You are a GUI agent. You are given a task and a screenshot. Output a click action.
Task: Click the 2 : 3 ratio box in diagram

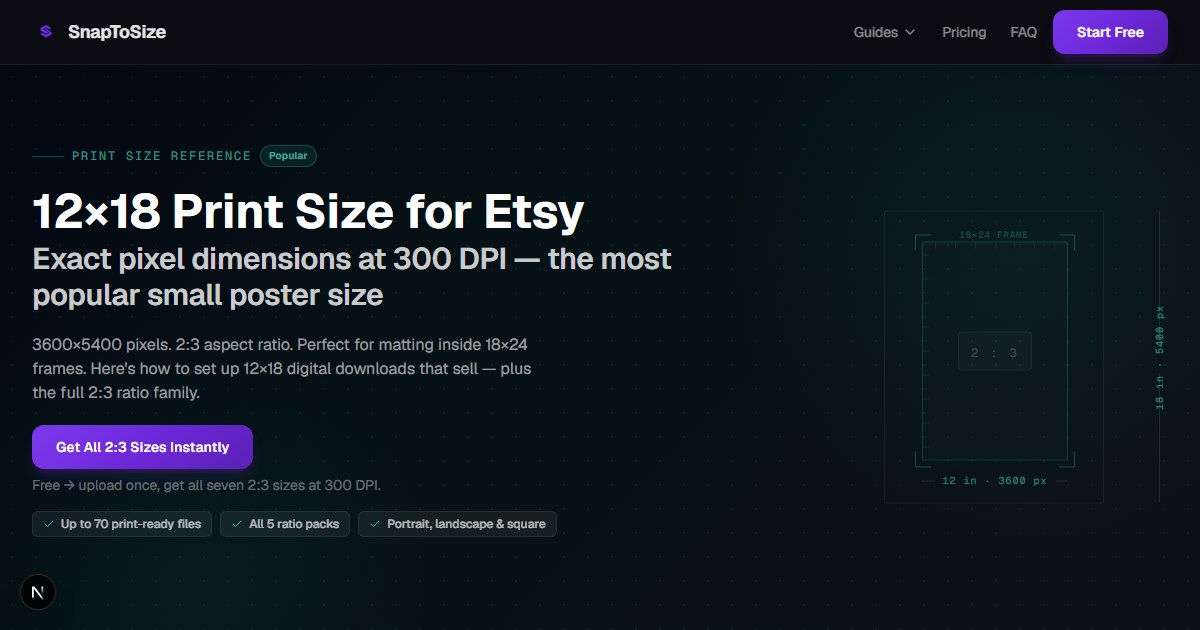tap(994, 352)
